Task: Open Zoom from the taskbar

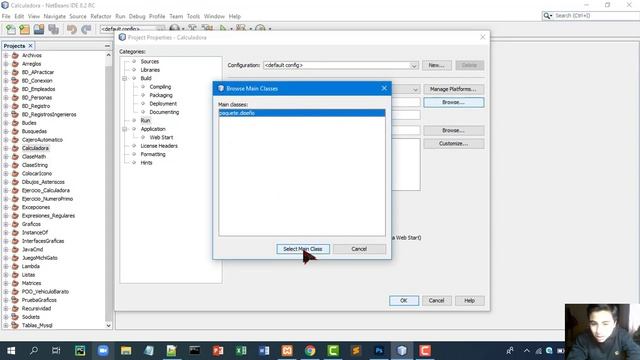Action: [103, 351]
